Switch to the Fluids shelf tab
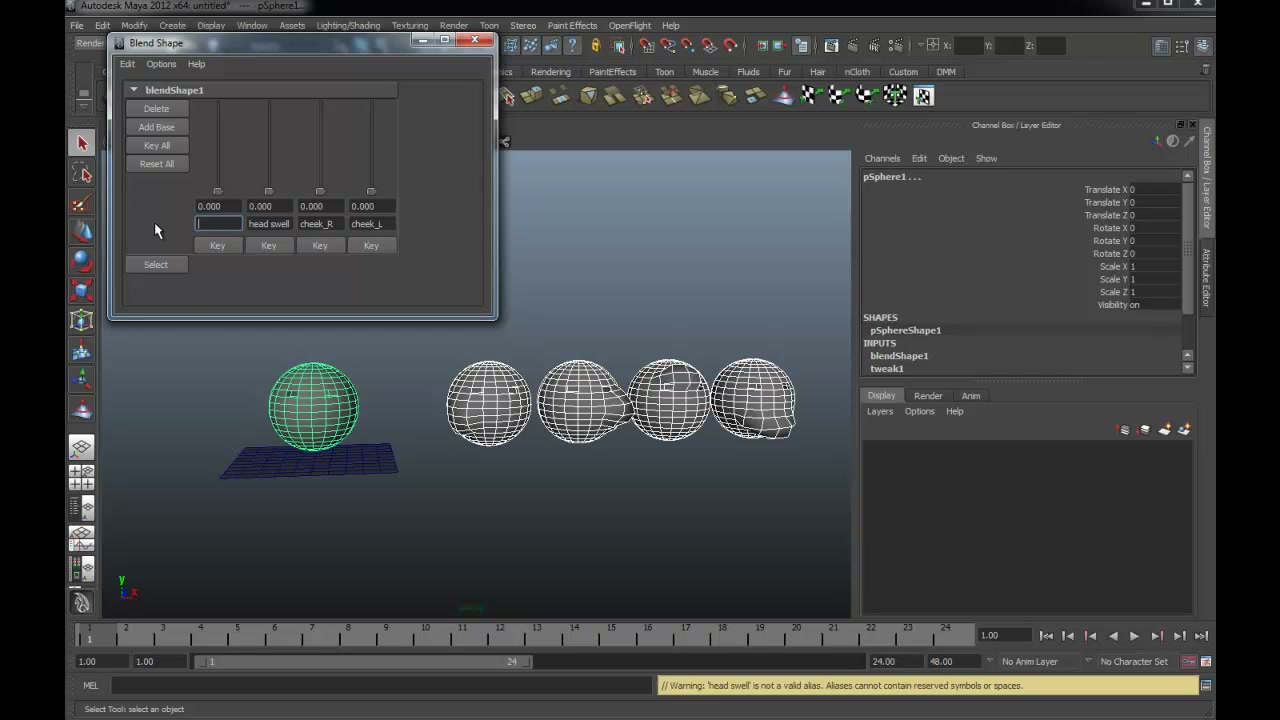Screen dimensions: 1280x720 point(748,72)
